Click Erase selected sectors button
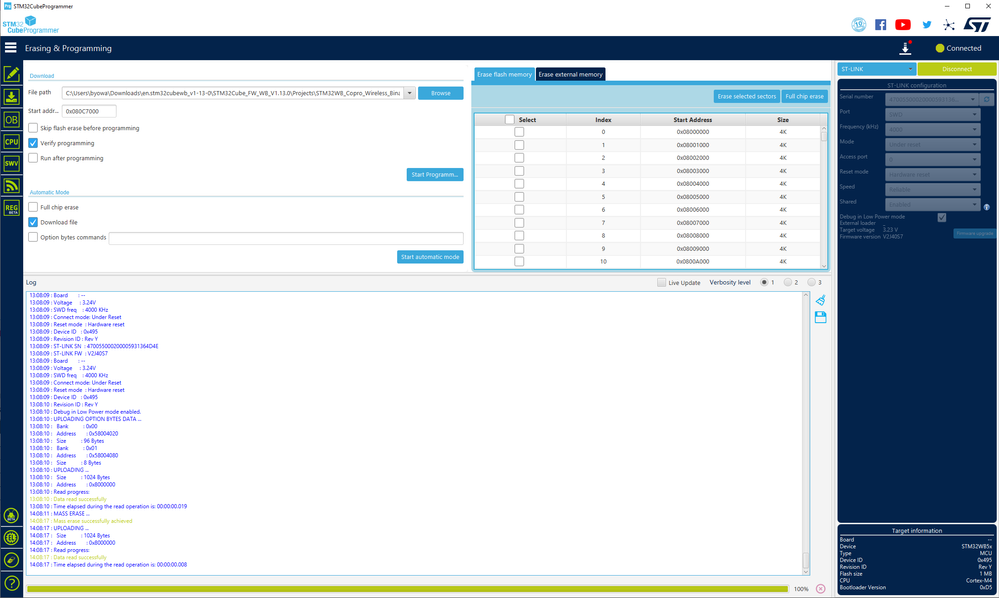Viewport: 999px width, 598px height. pyautogui.click(x=747, y=96)
